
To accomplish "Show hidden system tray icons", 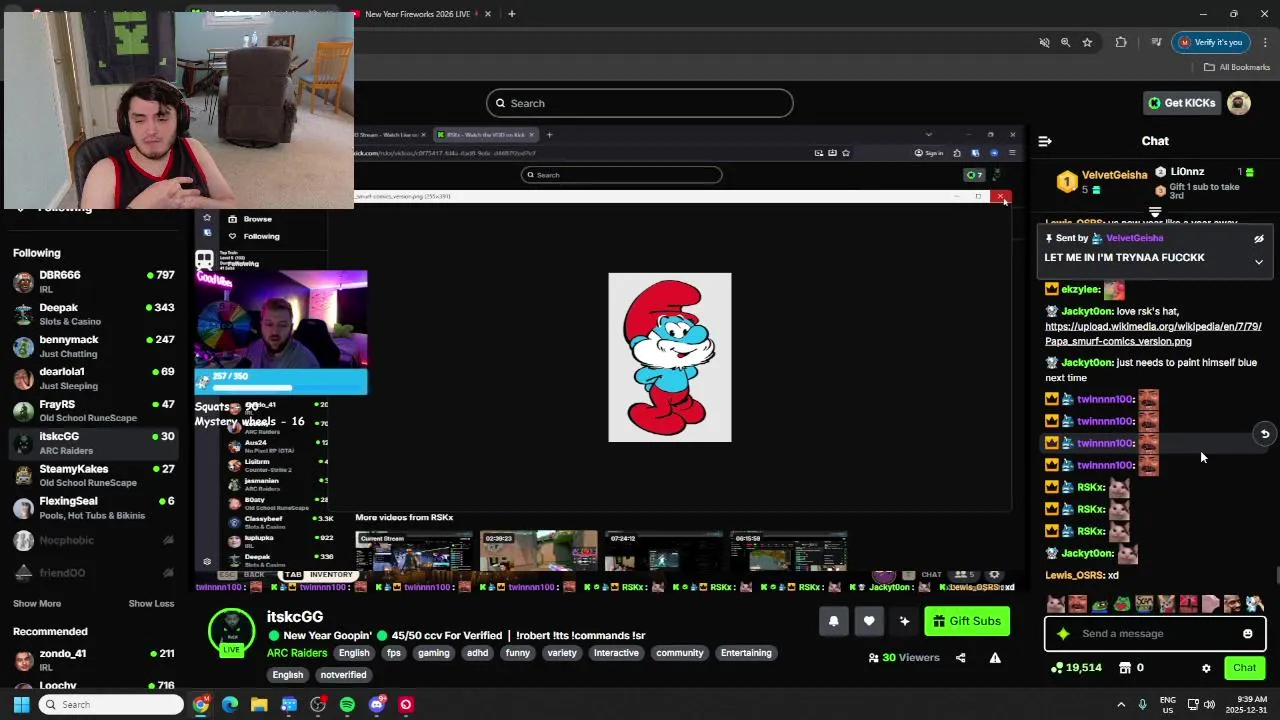I will tap(1121, 705).
